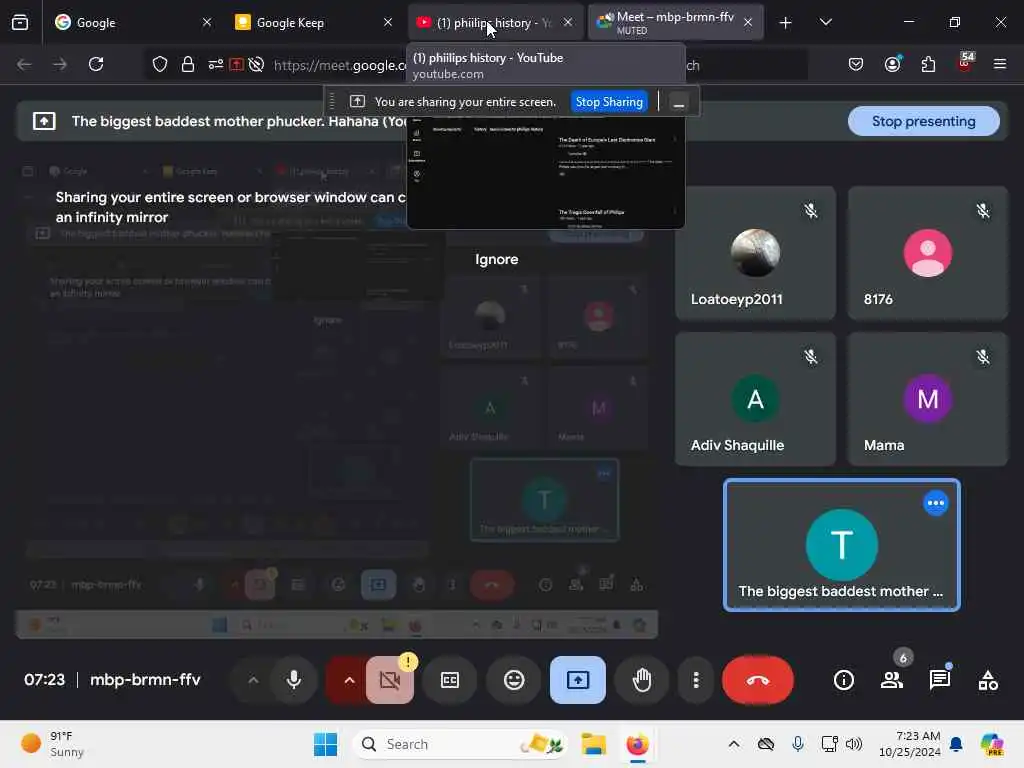Click the present screen button in control bar
Image resolution: width=1024 pixels, height=768 pixels.
point(578,680)
